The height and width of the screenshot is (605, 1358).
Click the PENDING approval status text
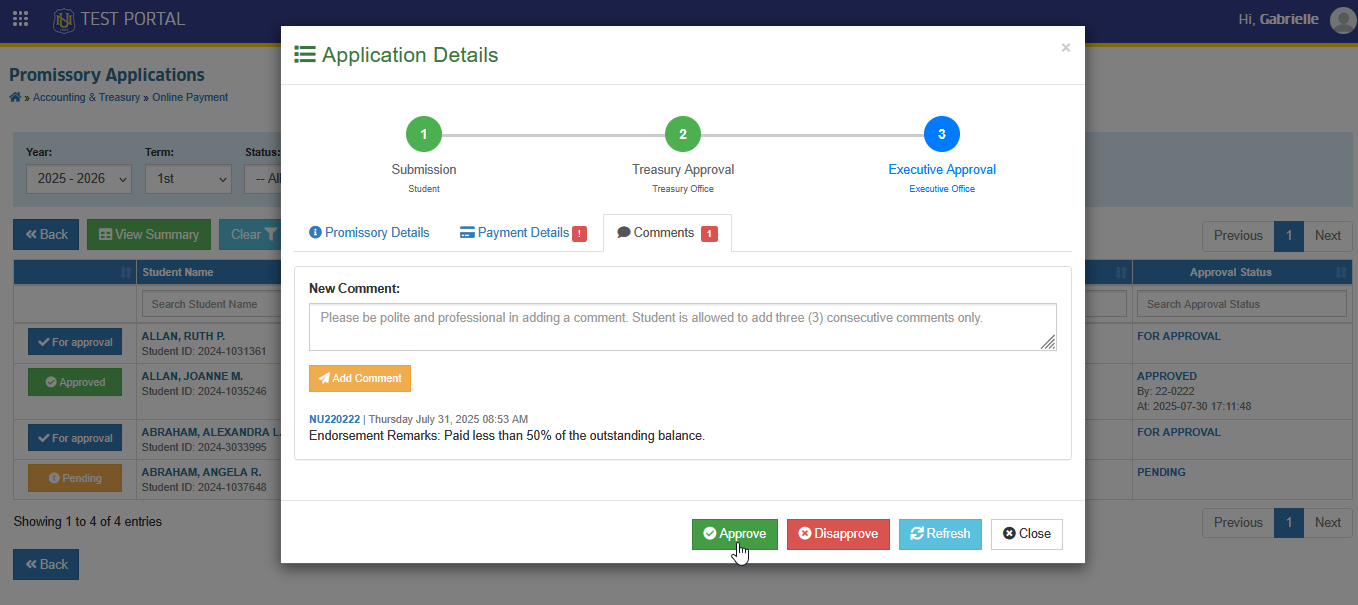pos(1161,472)
